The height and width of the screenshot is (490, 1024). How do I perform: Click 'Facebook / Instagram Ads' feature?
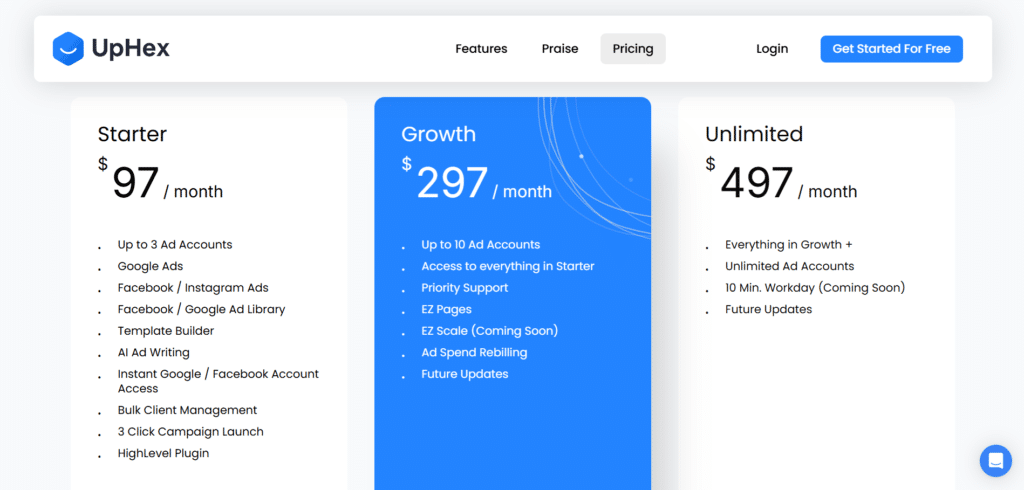click(x=193, y=288)
